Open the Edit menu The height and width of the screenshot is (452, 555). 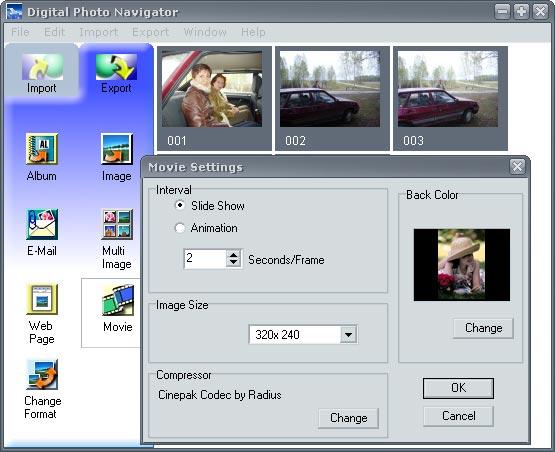54,32
